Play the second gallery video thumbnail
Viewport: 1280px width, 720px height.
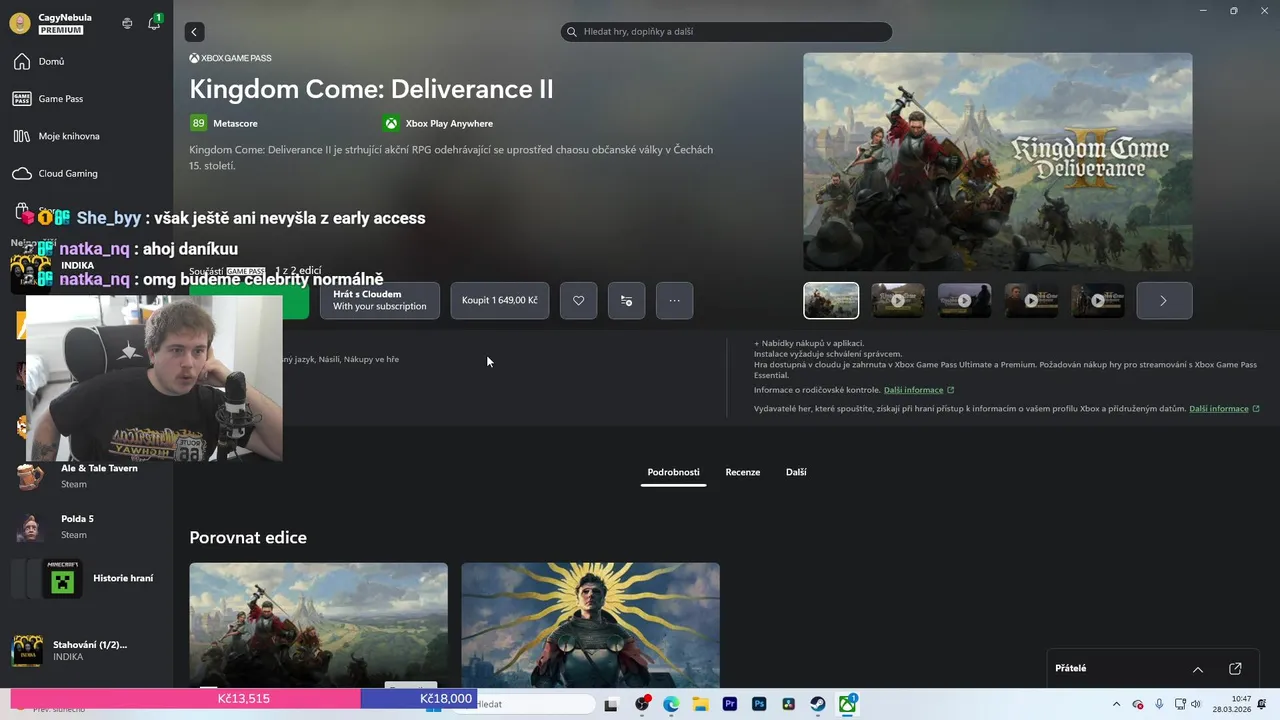pos(898,300)
